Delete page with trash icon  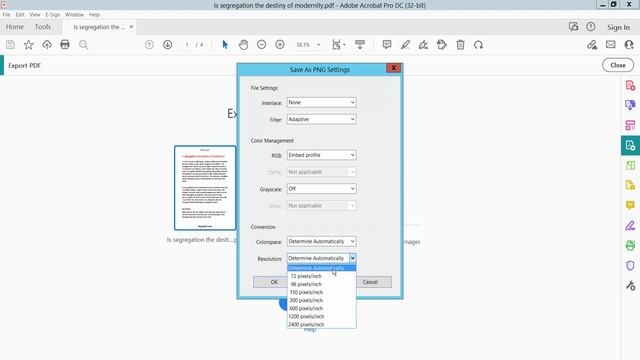[x=460, y=44]
